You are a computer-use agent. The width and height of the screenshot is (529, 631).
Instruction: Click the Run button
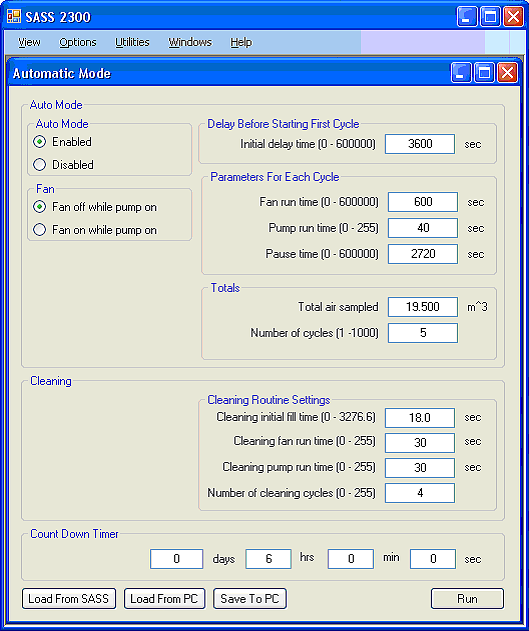click(467, 599)
